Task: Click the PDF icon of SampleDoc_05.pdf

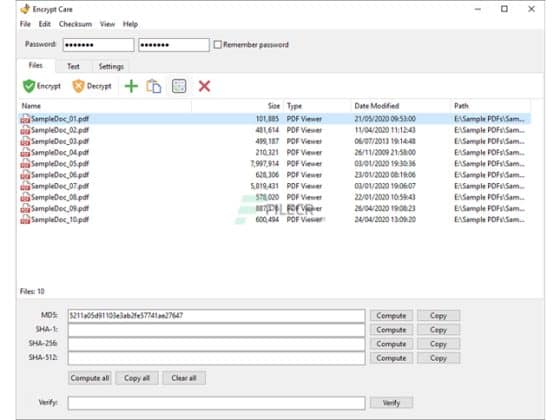Action: [x=25, y=164]
